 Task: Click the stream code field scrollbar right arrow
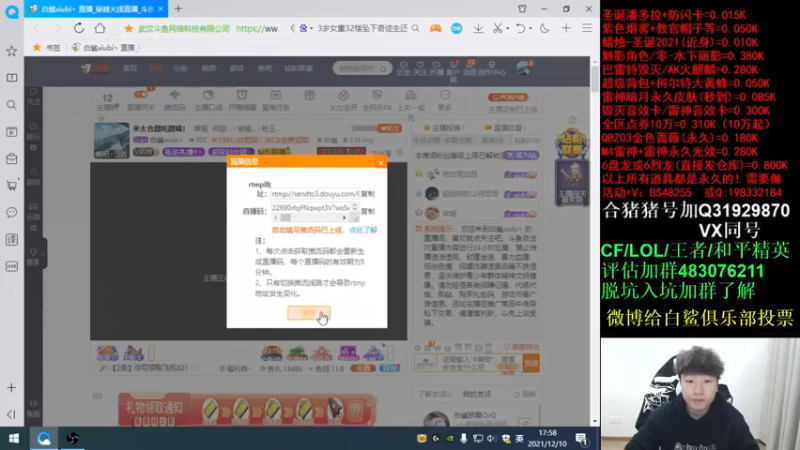[344, 218]
